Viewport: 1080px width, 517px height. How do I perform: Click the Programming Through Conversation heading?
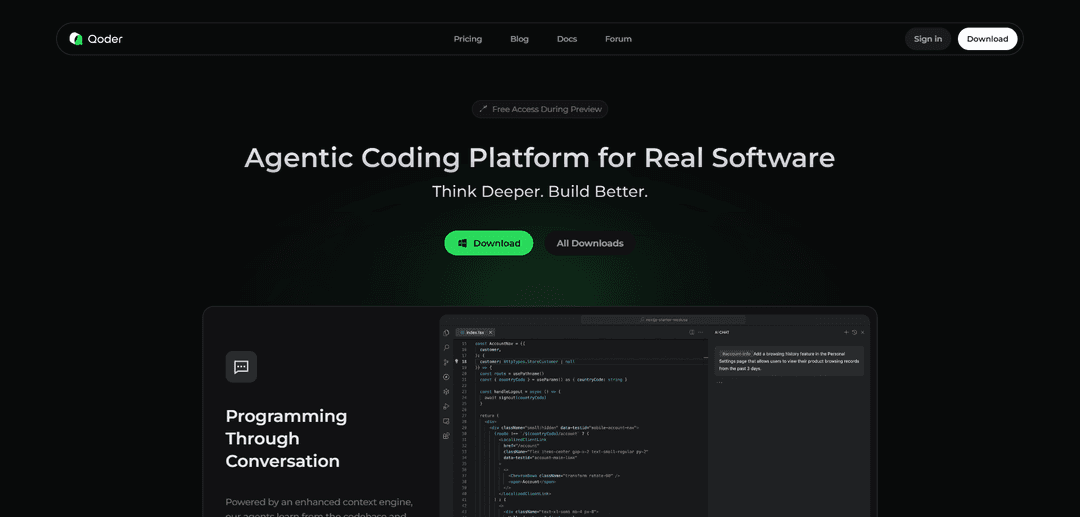click(x=287, y=439)
